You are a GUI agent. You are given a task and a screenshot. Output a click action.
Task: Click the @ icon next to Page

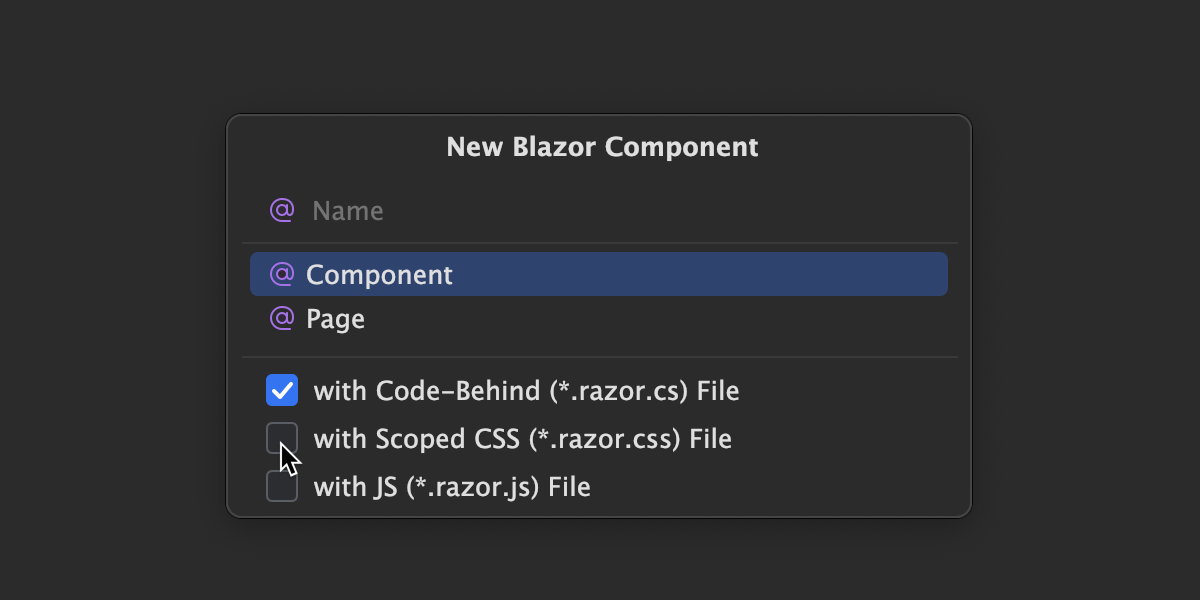tap(282, 319)
